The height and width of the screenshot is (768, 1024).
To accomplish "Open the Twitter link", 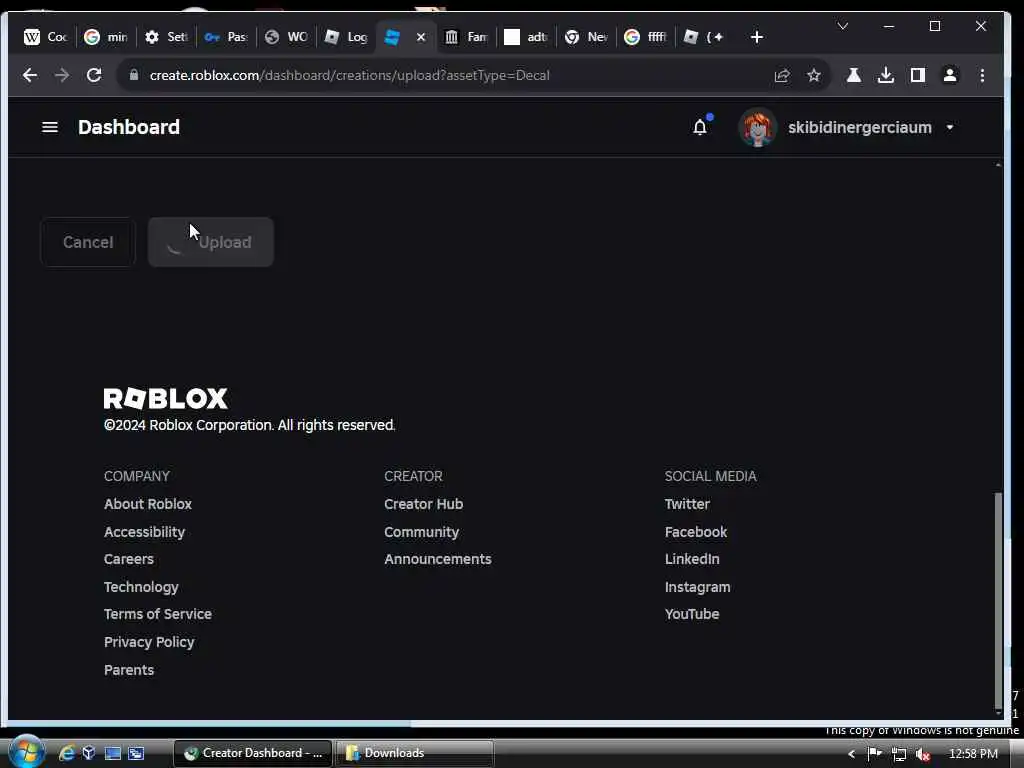I will [x=687, y=504].
